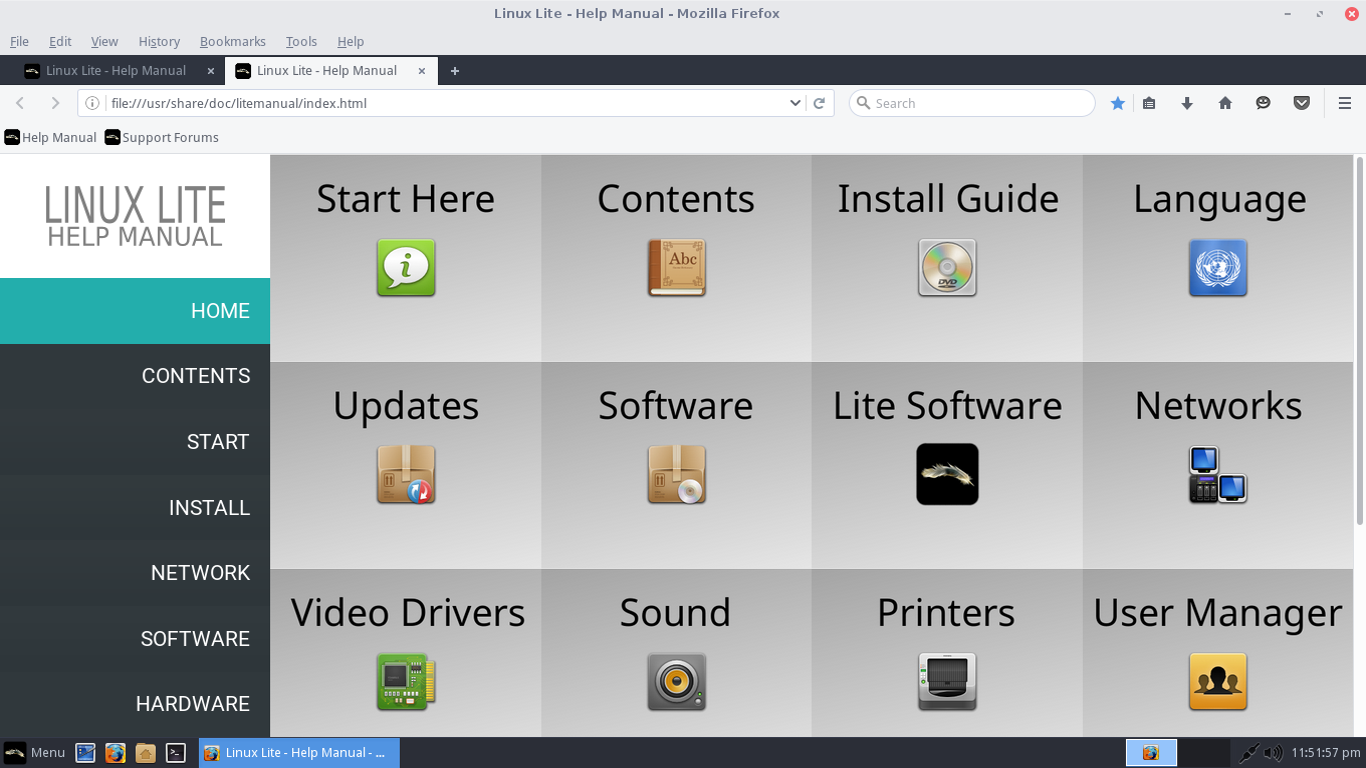Screen dimensions: 1366x768
Task: Click the Install Guide DVD disc icon
Action: [x=947, y=268]
